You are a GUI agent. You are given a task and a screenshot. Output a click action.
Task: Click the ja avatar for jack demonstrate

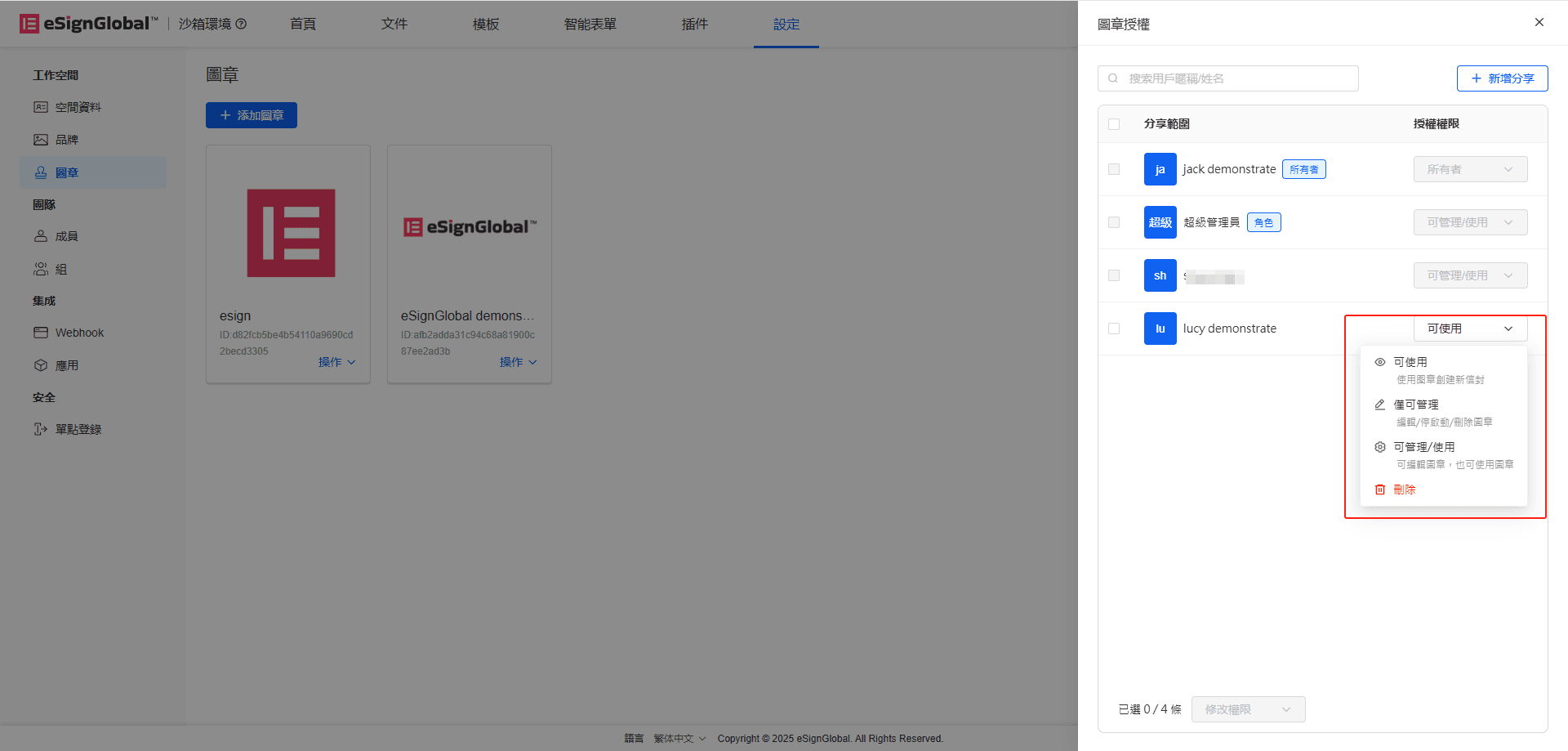tap(1160, 169)
